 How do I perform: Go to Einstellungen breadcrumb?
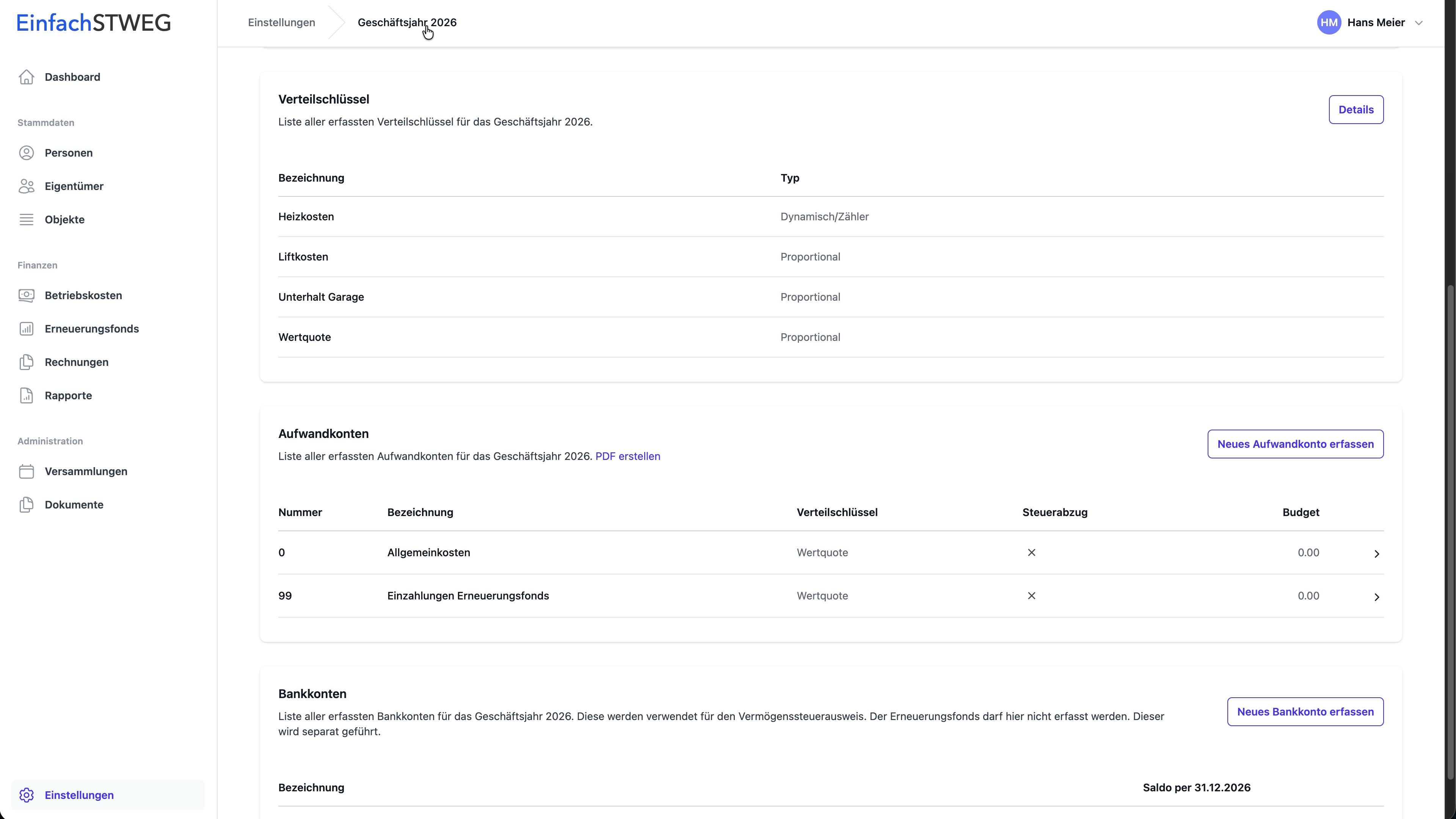pyautogui.click(x=281, y=23)
